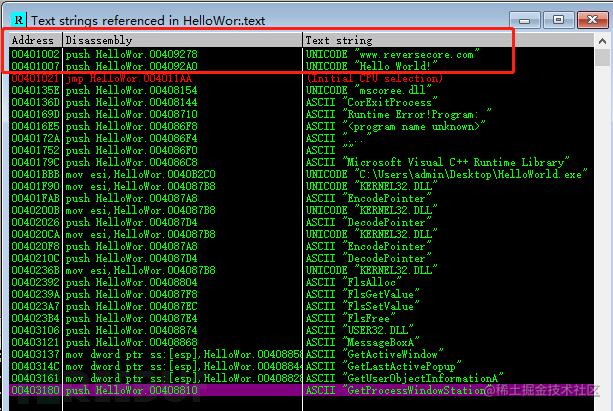This screenshot has width=613, height=411.
Task: Click address 0040236B
Action: pos(36,270)
